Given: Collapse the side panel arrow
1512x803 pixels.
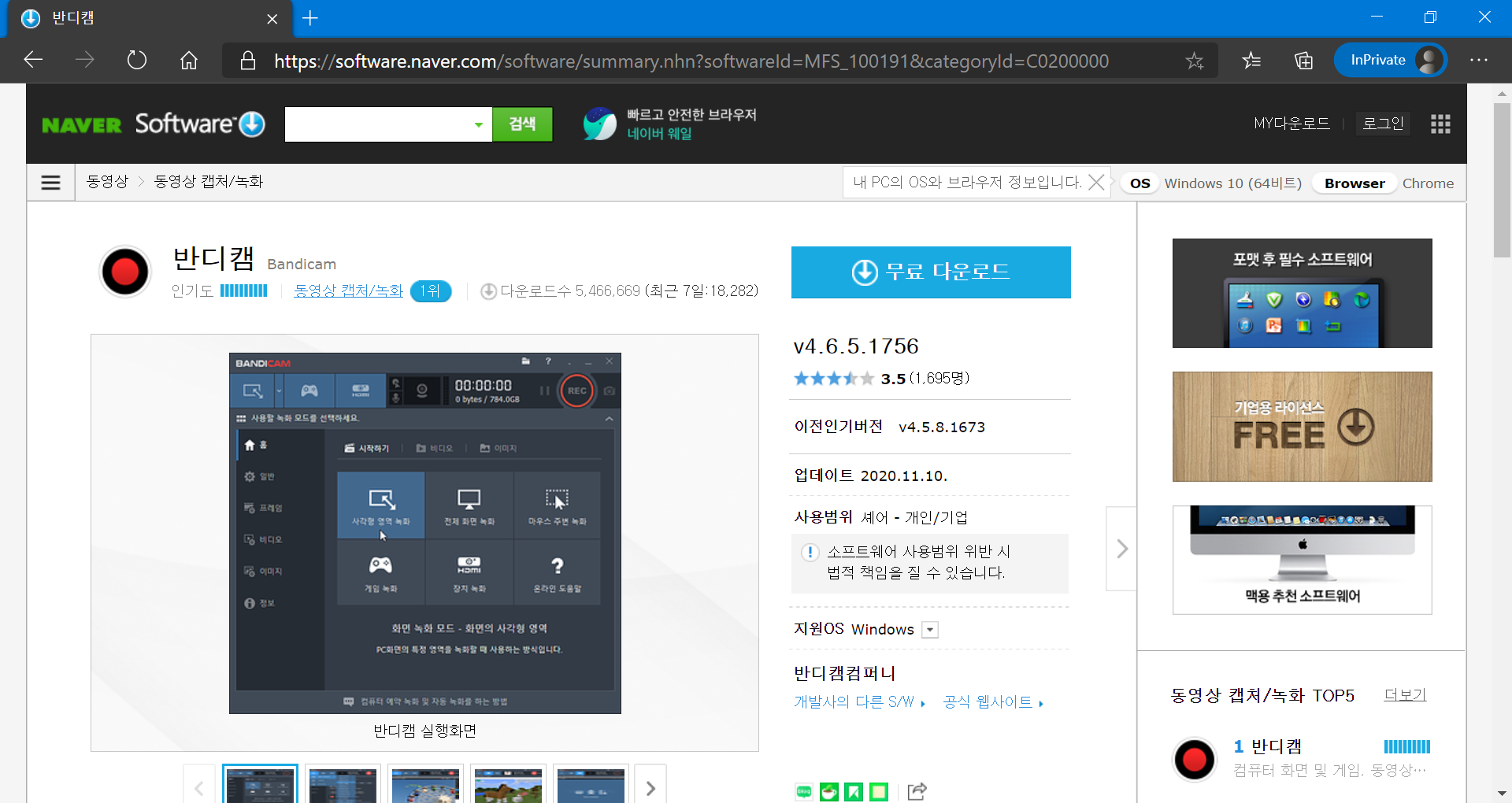Looking at the screenshot, I should [x=1121, y=549].
